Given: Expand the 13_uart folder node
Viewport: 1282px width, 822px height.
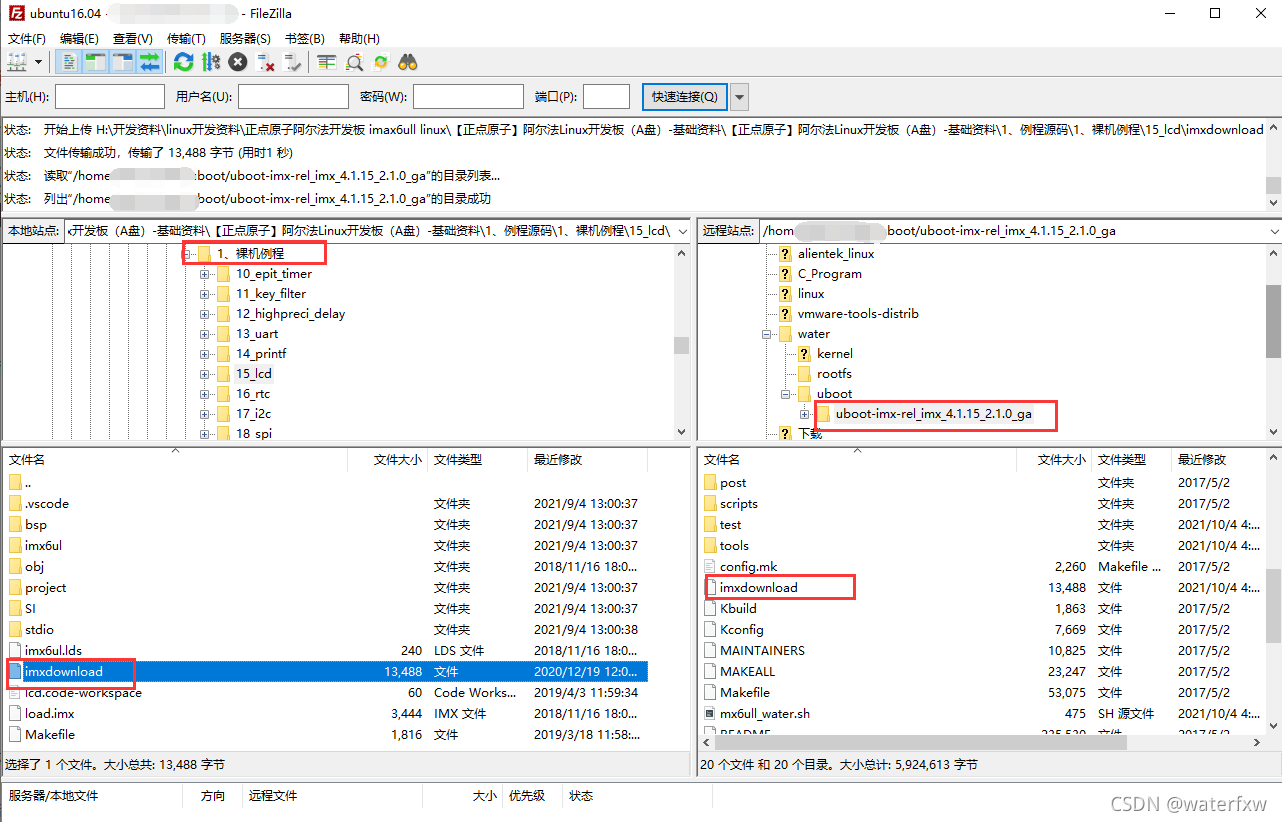Looking at the screenshot, I should [205, 334].
